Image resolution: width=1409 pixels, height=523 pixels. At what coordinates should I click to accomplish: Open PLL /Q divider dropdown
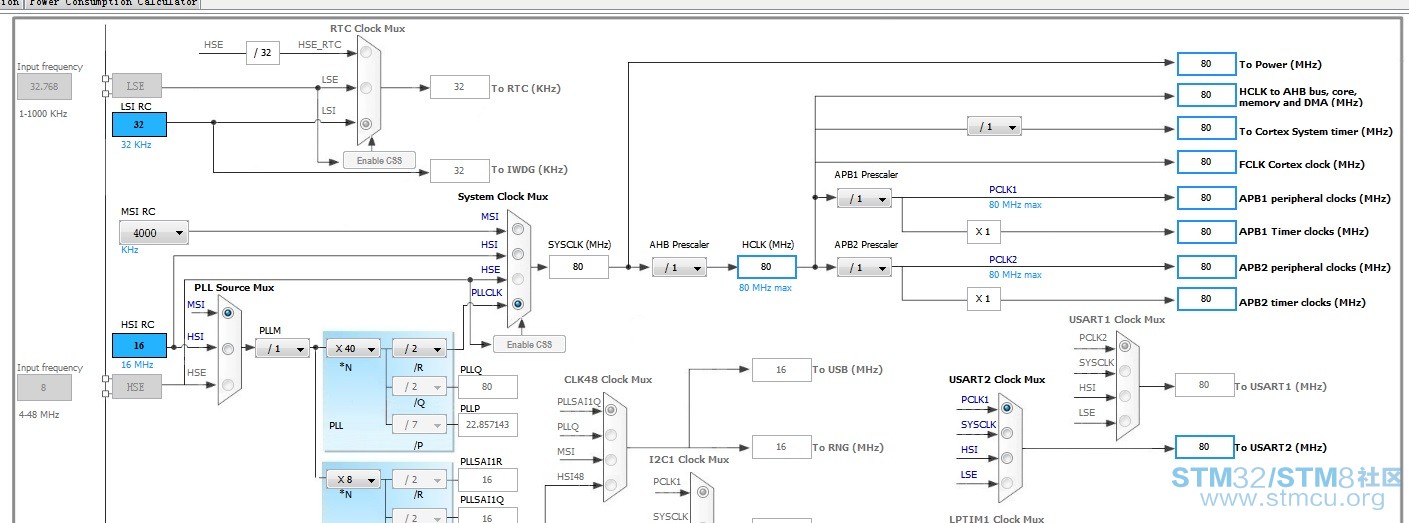tap(419, 387)
